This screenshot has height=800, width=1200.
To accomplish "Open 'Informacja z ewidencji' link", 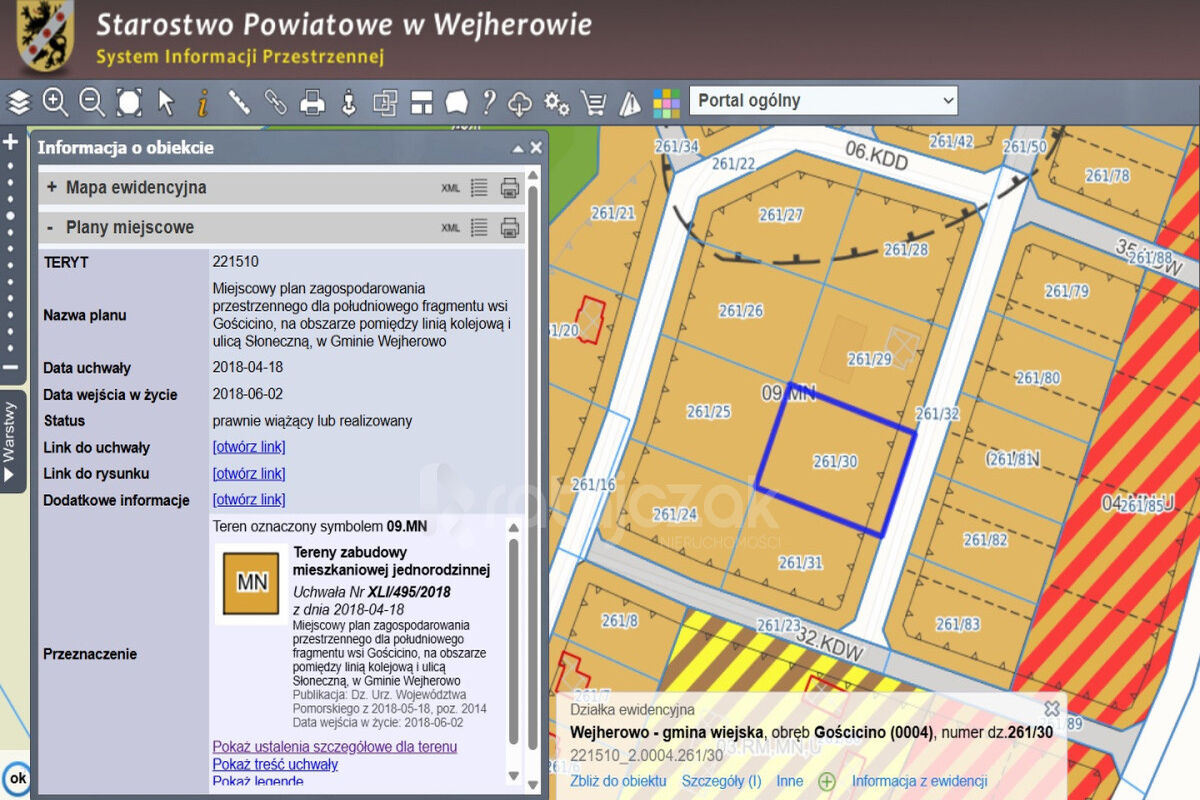I will point(919,781).
